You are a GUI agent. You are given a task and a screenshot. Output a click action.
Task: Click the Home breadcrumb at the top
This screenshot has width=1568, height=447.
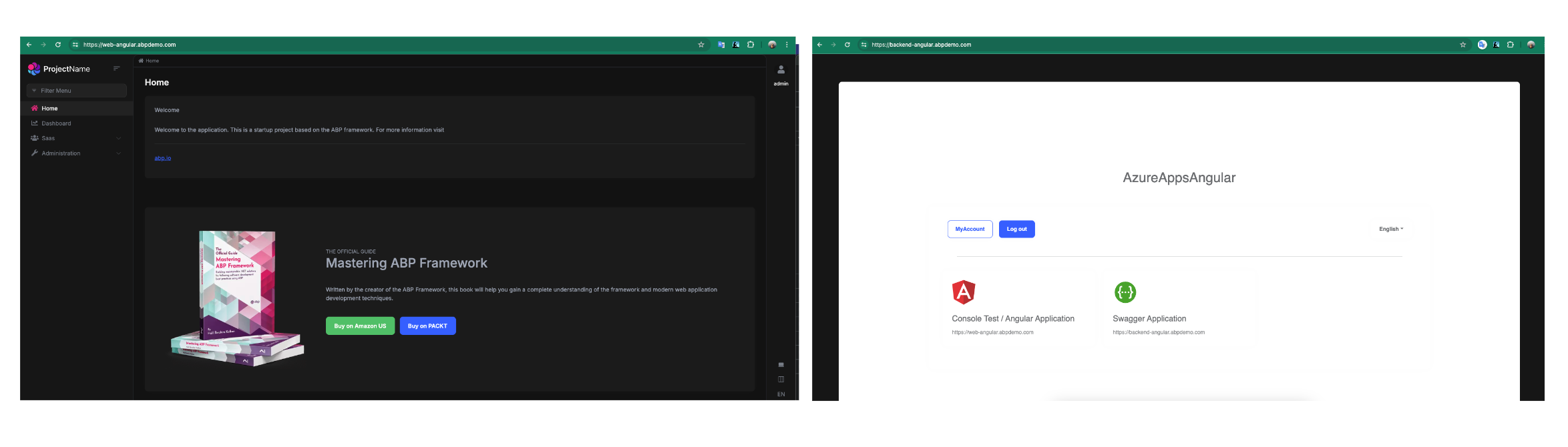149,61
